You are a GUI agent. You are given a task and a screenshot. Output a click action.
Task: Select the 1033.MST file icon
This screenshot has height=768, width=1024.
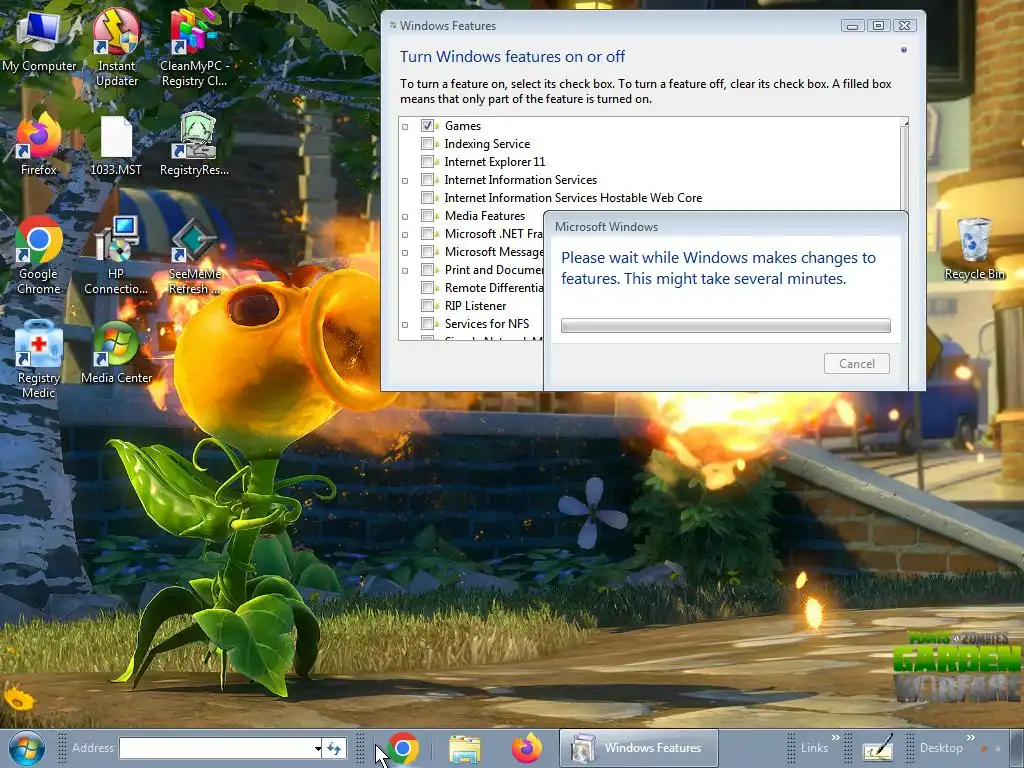click(116, 145)
